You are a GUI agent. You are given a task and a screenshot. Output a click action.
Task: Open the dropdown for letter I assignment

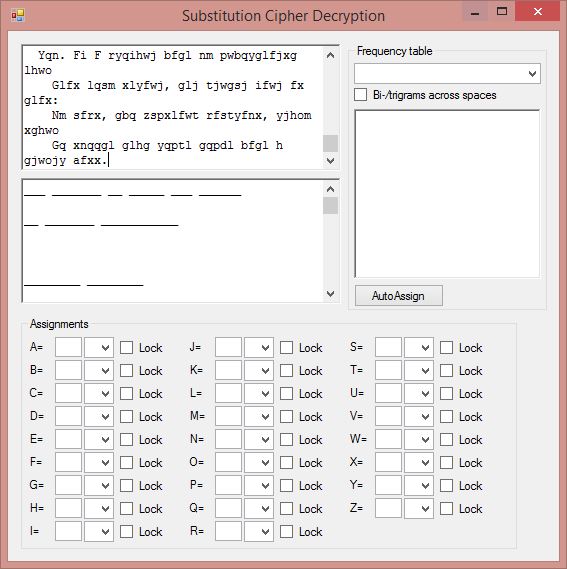tap(105, 532)
